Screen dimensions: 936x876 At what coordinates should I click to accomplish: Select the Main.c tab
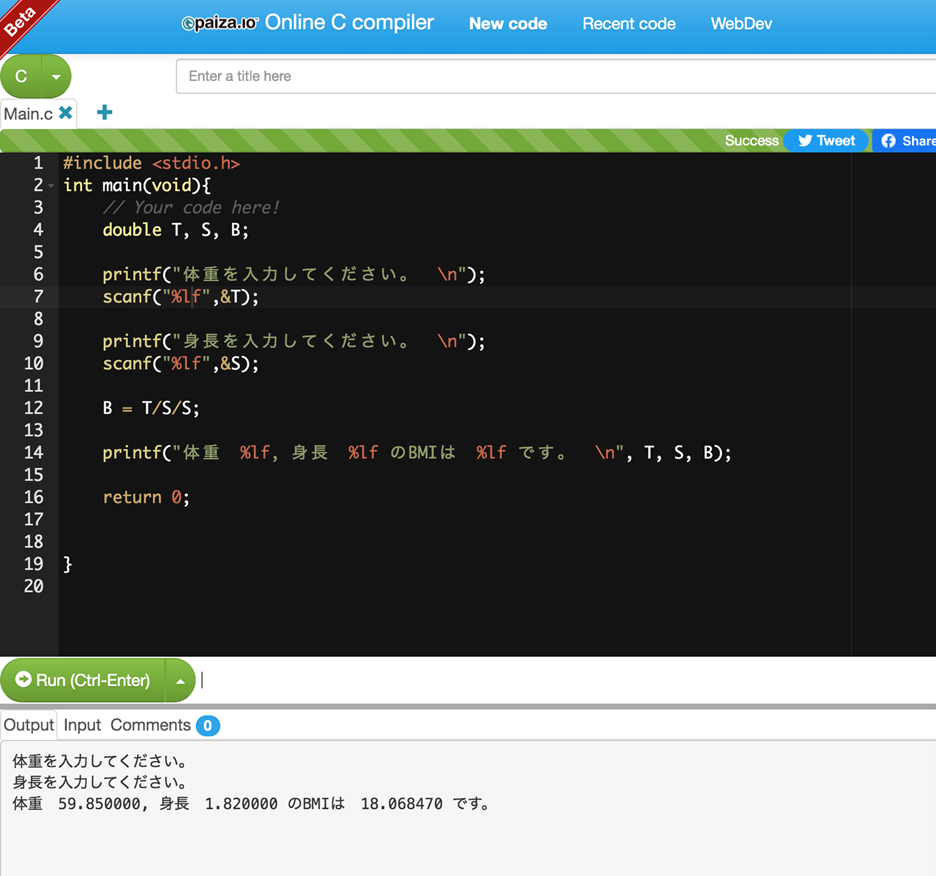(28, 113)
